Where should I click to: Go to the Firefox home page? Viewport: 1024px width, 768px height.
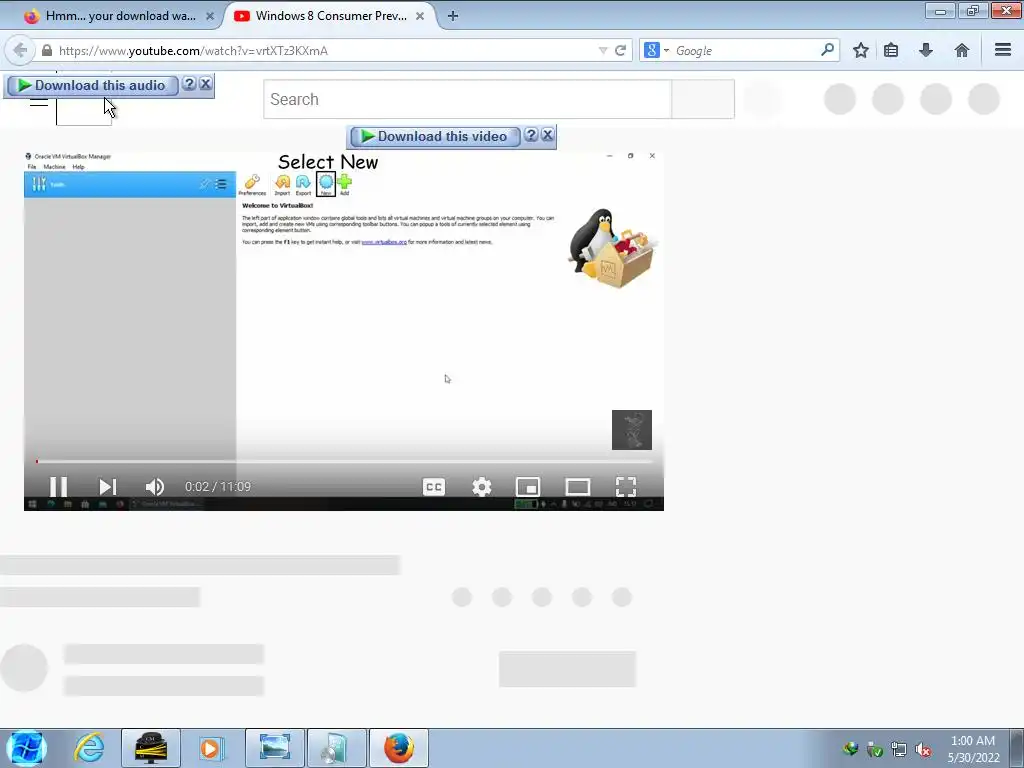coord(962,50)
